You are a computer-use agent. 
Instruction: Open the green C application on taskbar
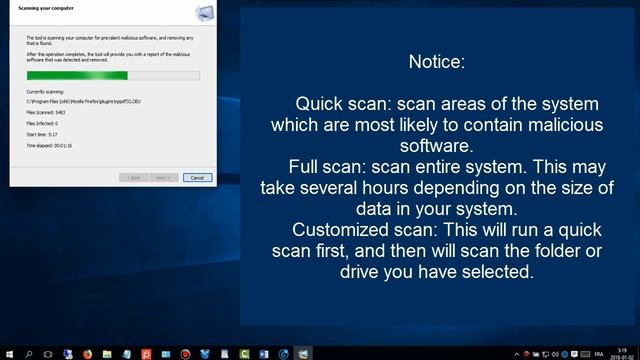(244, 354)
